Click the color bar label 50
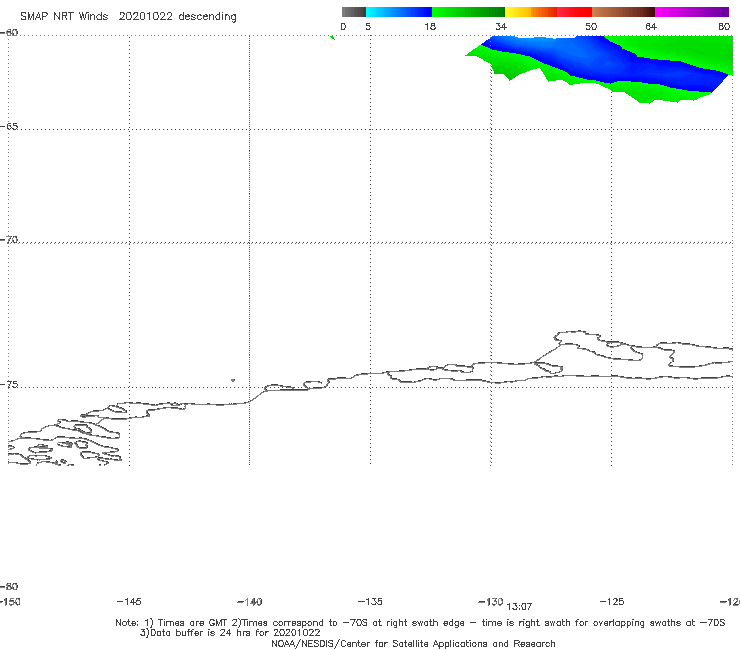740x650 pixels. click(x=591, y=27)
